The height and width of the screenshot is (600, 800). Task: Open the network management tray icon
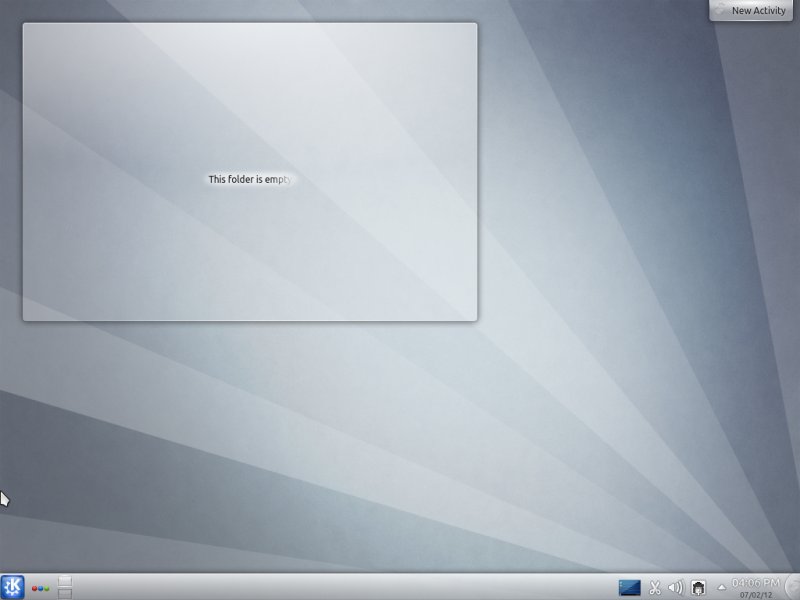pyautogui.click(x=699, y=588)
